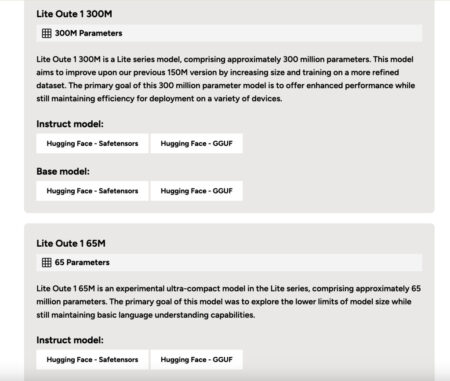Click the Lite Oute 1 300M heading
This screenshot has height=381, width=450.
pos(74,14)
